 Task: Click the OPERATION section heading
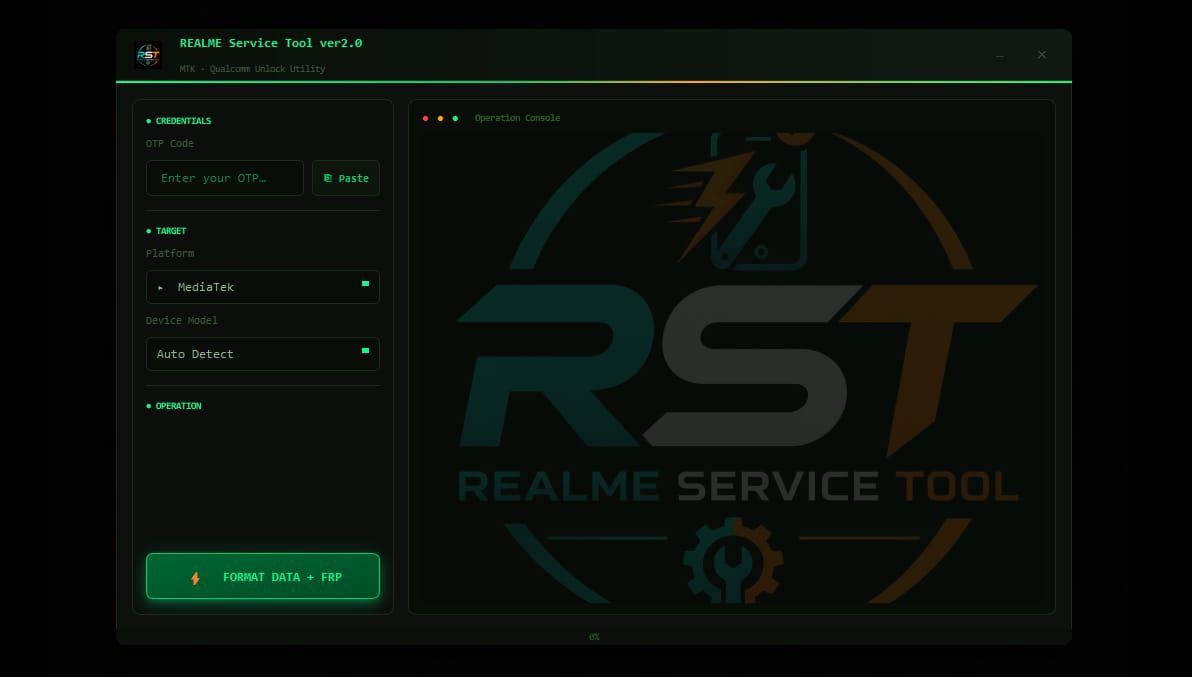pos(178,407)
